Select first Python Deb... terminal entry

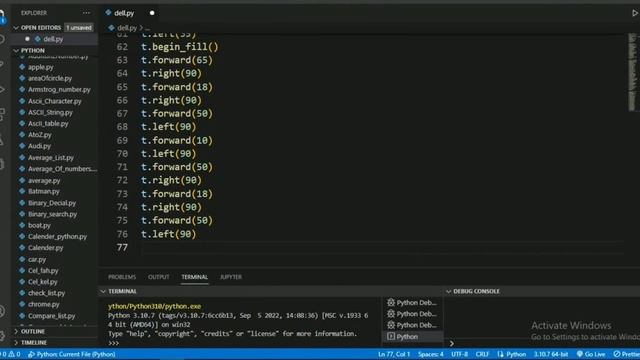[412, 302]
